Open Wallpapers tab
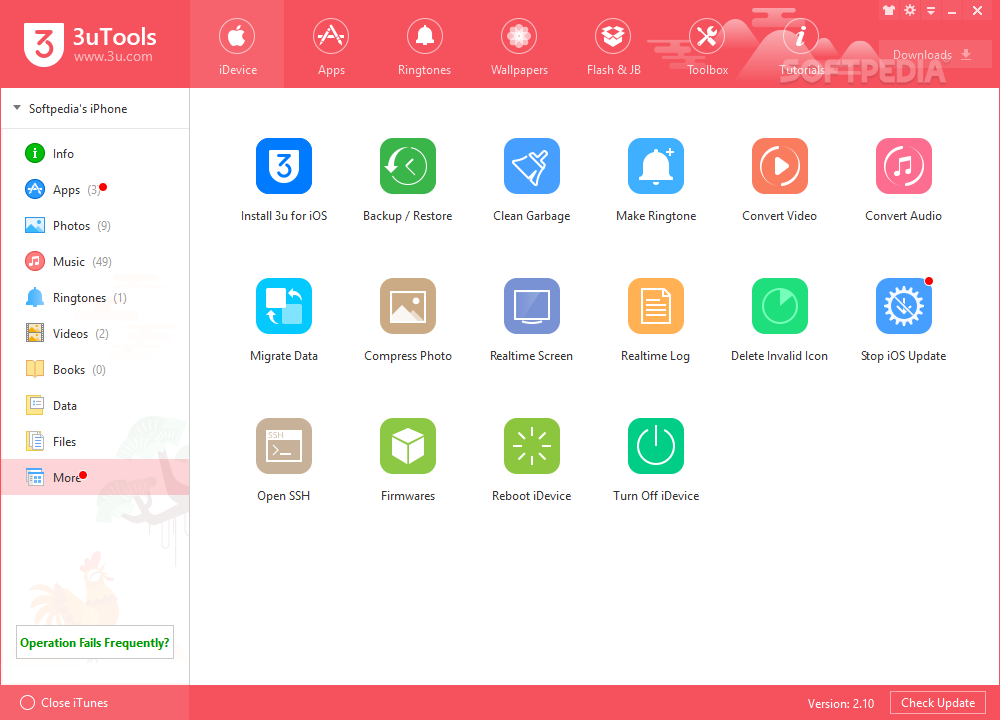 click(x=518, y=45)
